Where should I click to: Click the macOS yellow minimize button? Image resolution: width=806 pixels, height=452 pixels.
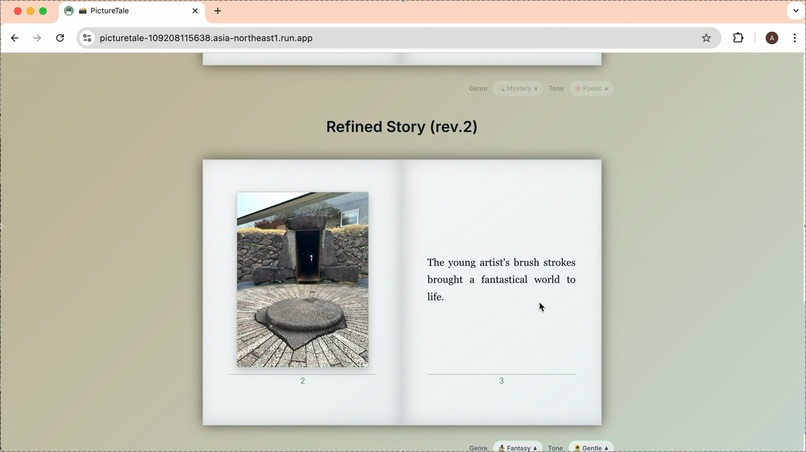pyautogui.click(x=30, y=11)
